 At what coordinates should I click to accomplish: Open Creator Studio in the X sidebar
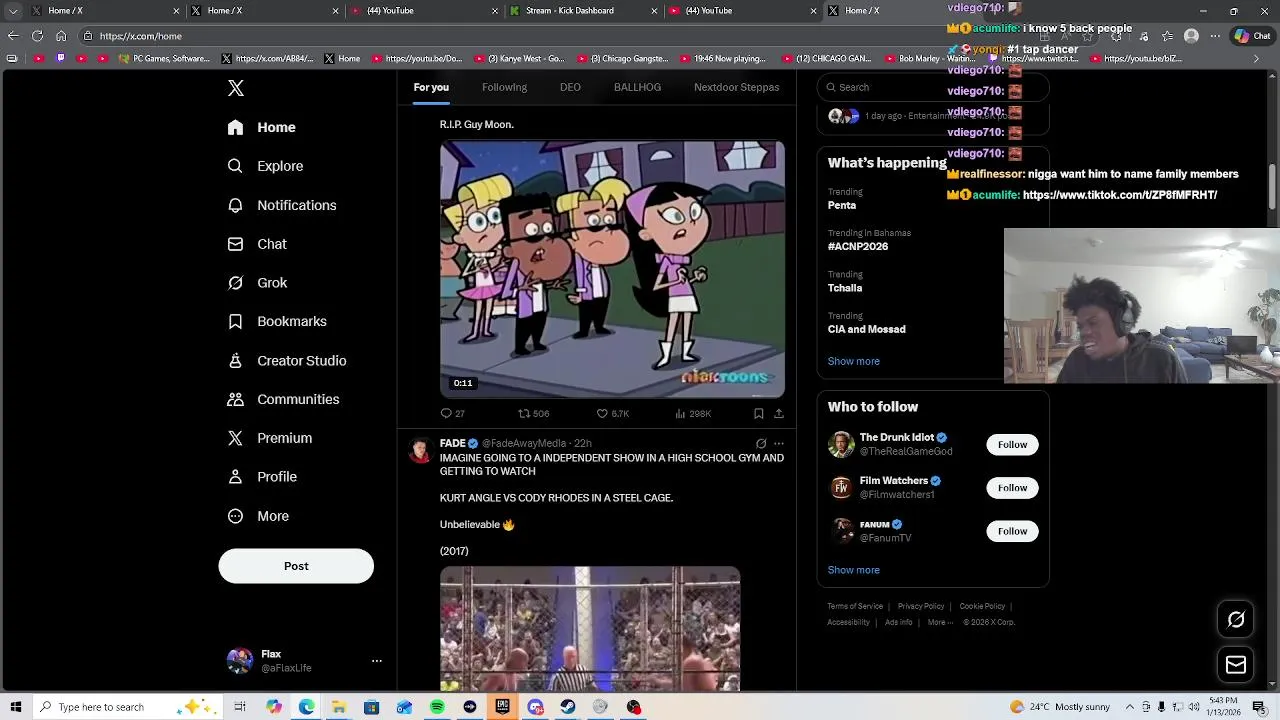click(287, 361)
